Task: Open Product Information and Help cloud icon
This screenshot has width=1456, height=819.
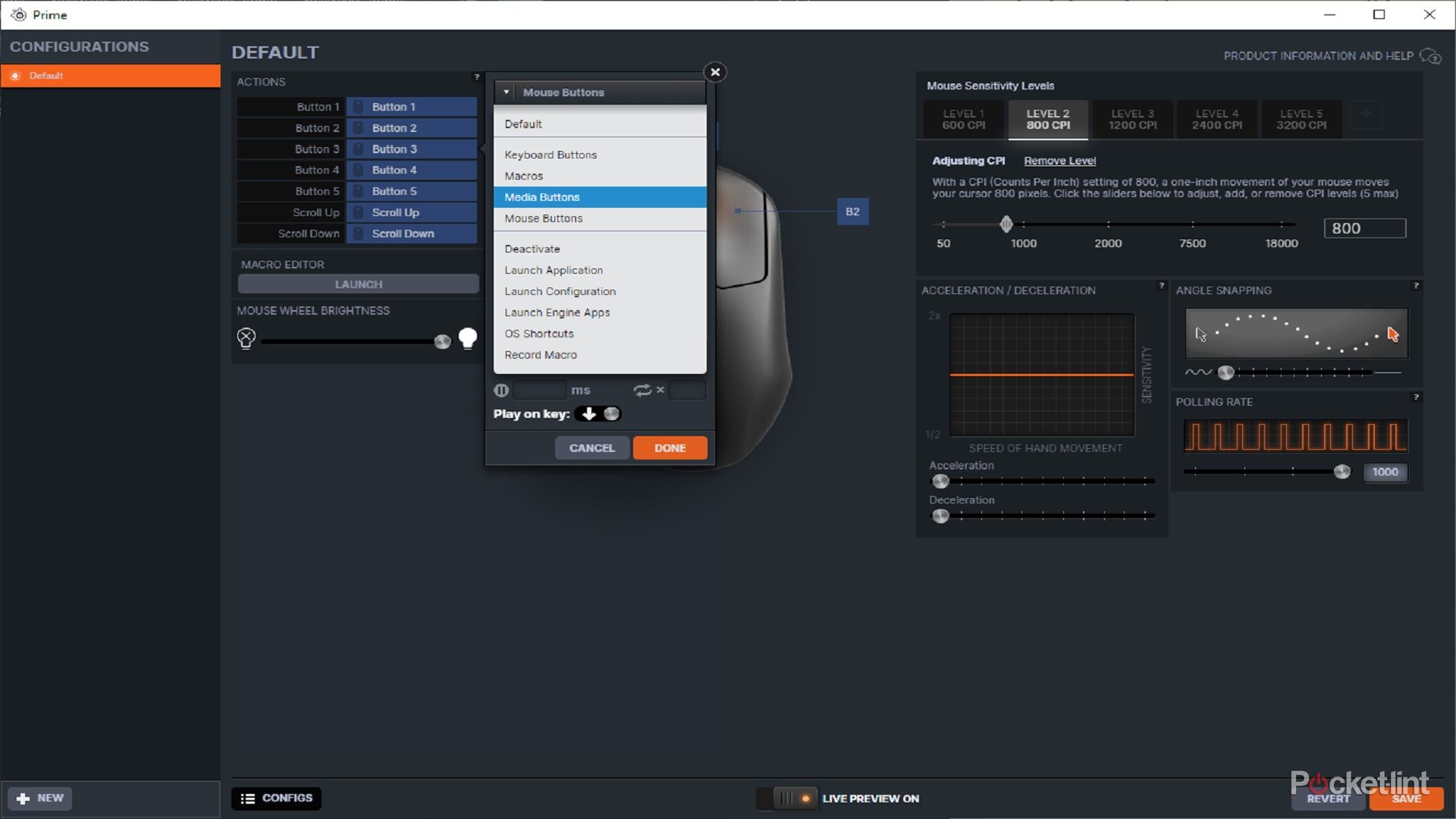Action: (x=1429, y=56)
